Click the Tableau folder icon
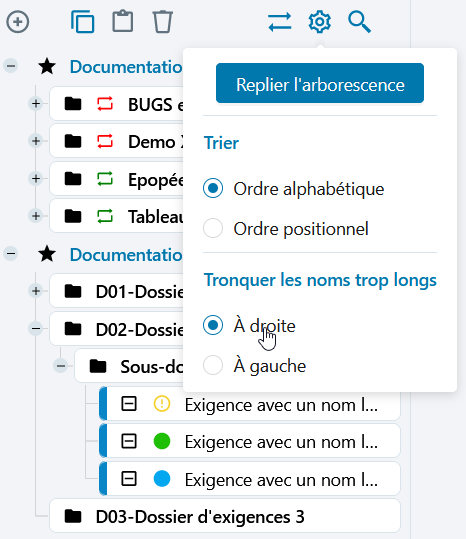This screenshot has width=466, height=539. click(x=73, y=216)
